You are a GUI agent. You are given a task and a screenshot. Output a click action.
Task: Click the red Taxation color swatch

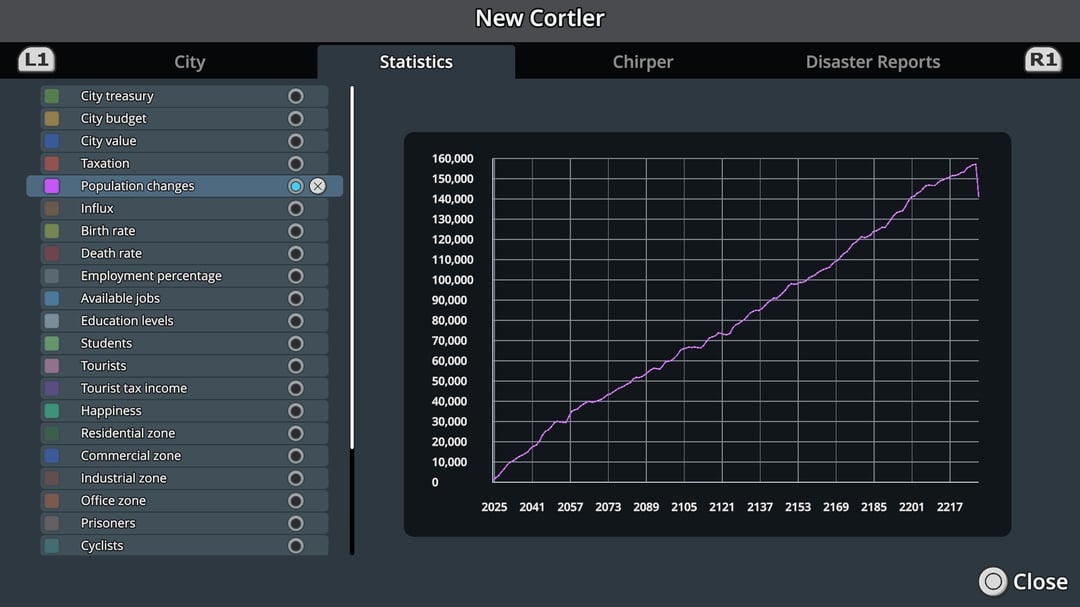coord(52,163)
